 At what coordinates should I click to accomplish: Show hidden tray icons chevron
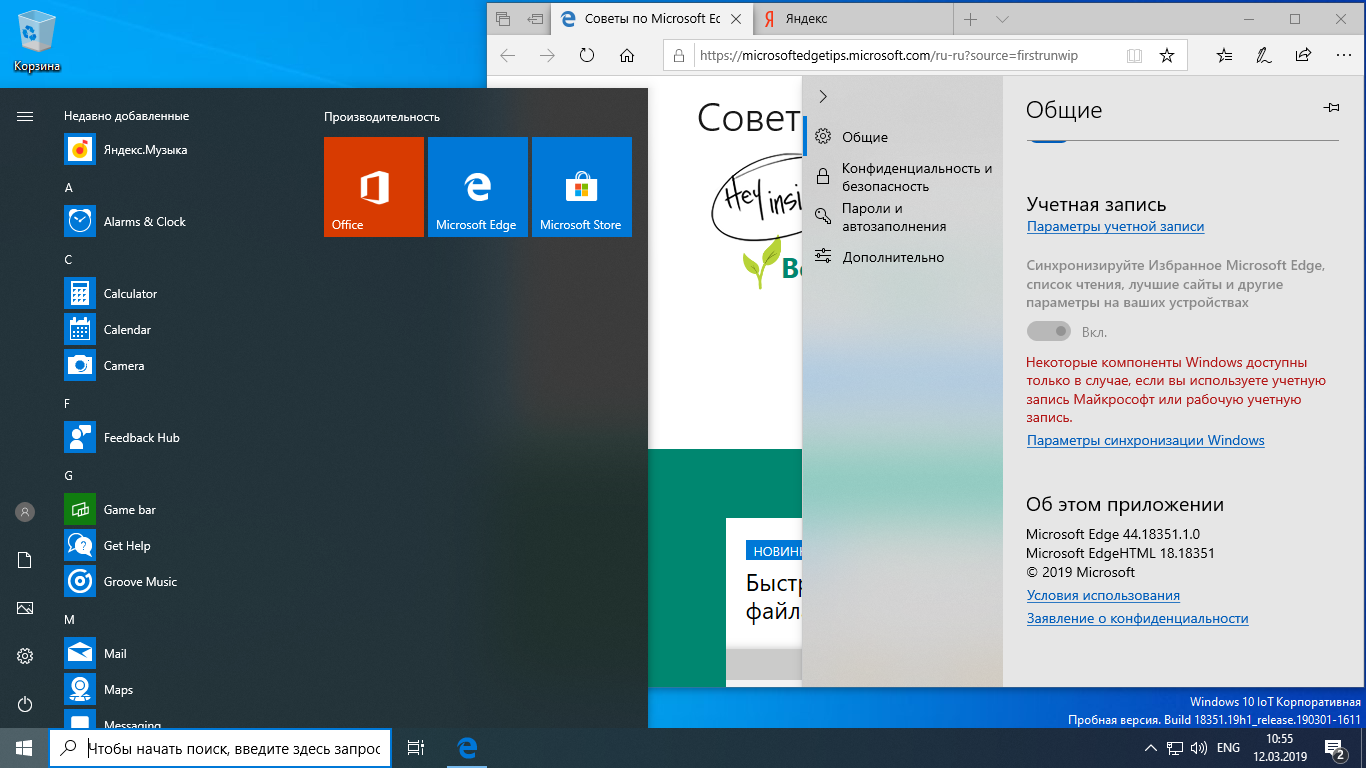coord(1150,748)
